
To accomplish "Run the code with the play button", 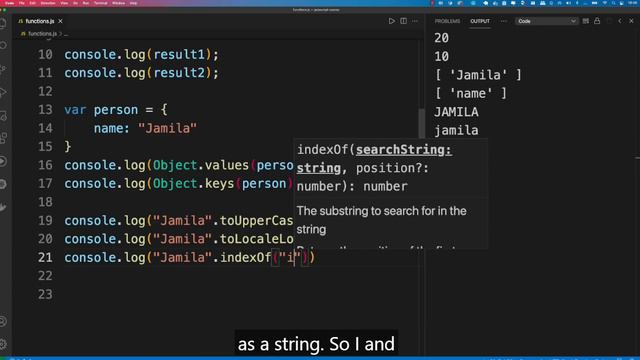I will tap(391, 21).
